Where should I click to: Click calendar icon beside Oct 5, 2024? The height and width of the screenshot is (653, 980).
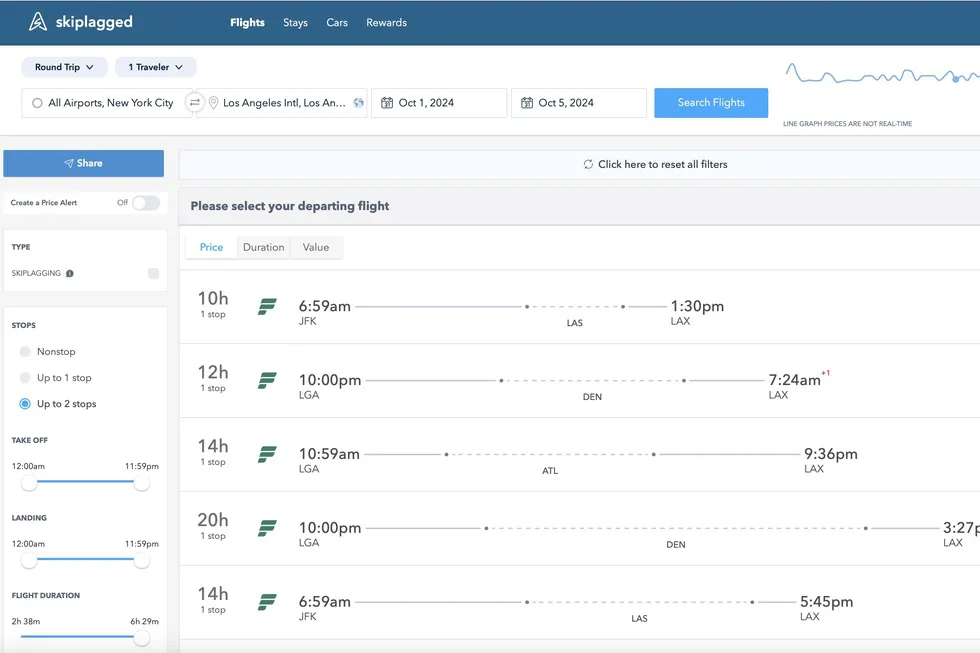(x=527, y=102)
